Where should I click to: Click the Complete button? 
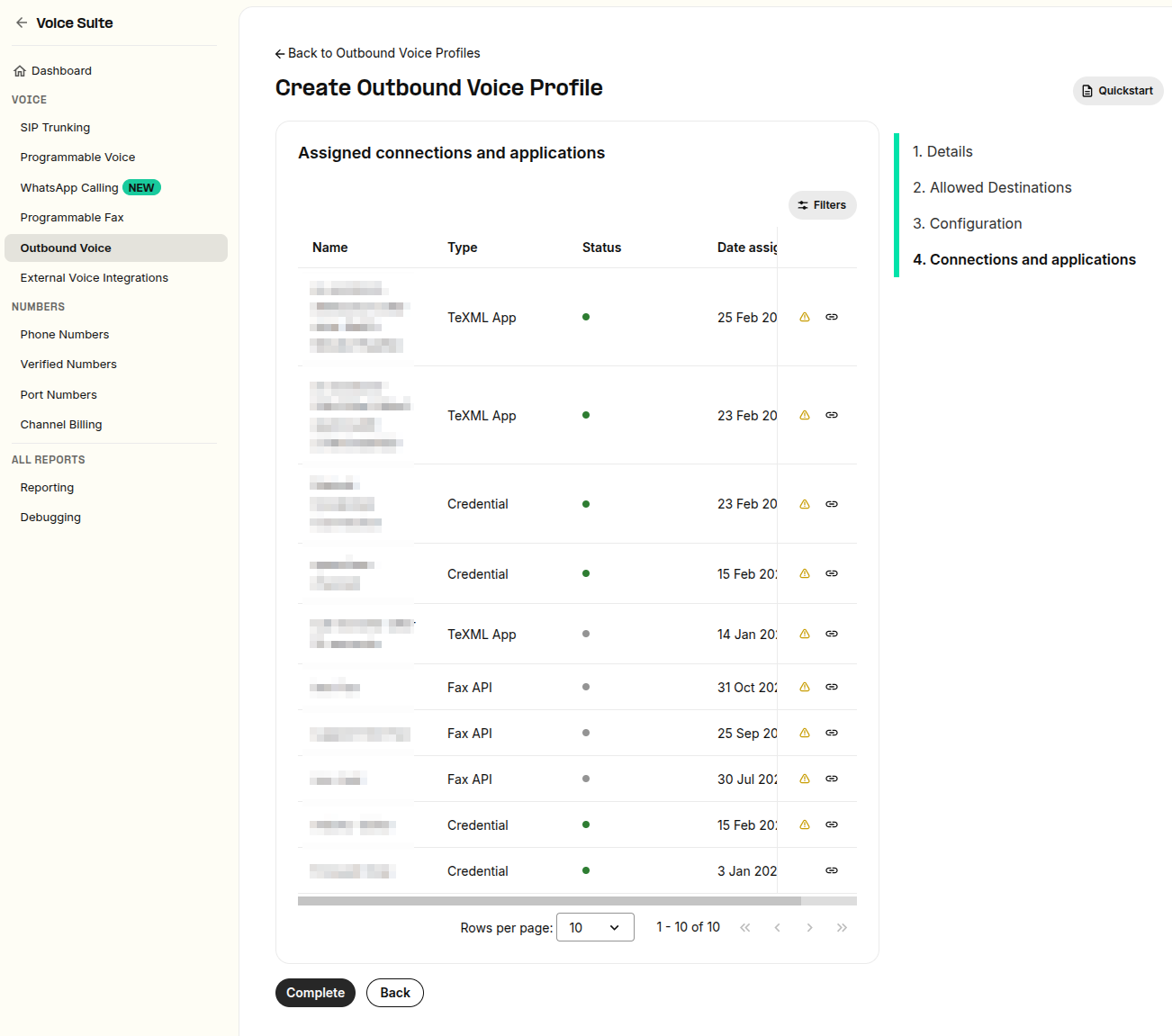pyautogui.click(x=315, y=993)
